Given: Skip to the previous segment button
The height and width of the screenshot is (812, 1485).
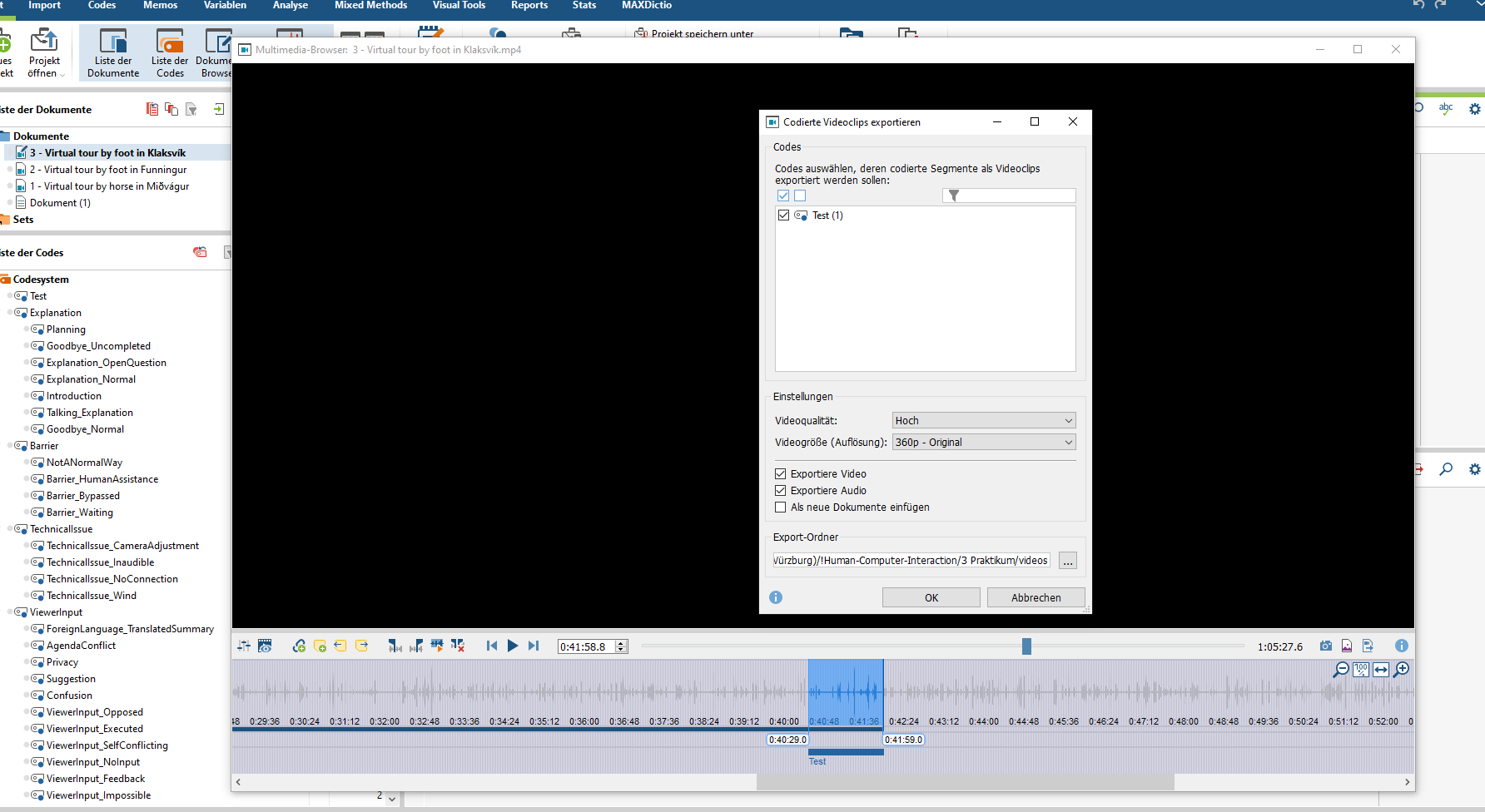Looking at the screenshot, I should pos(492,646).
